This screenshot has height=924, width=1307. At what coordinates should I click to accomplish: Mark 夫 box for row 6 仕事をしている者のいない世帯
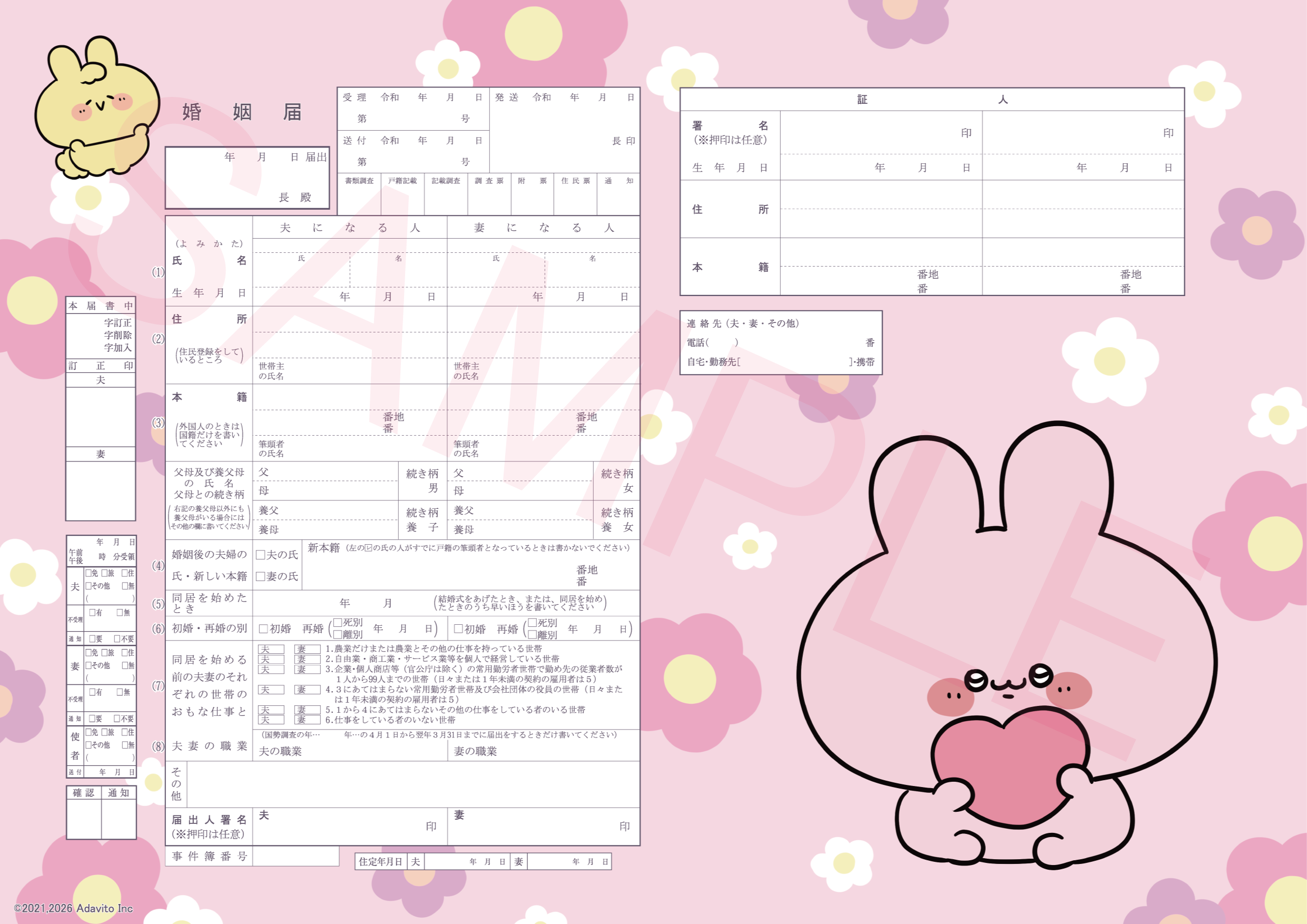(x=271, y=720)
